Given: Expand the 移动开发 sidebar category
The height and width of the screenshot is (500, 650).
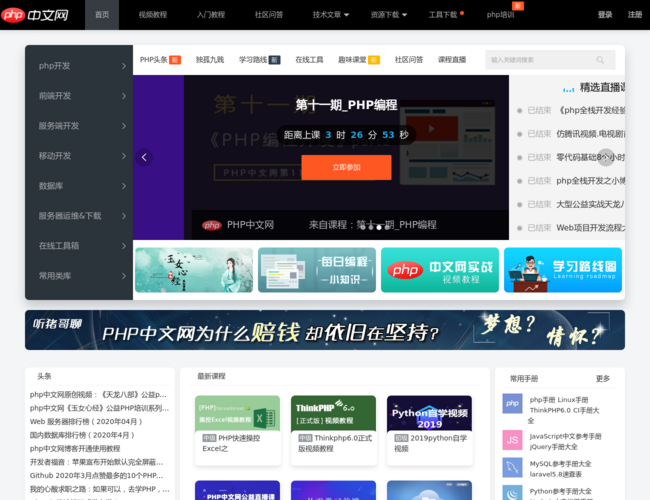Looking at the screenshot, I should 79,156.
